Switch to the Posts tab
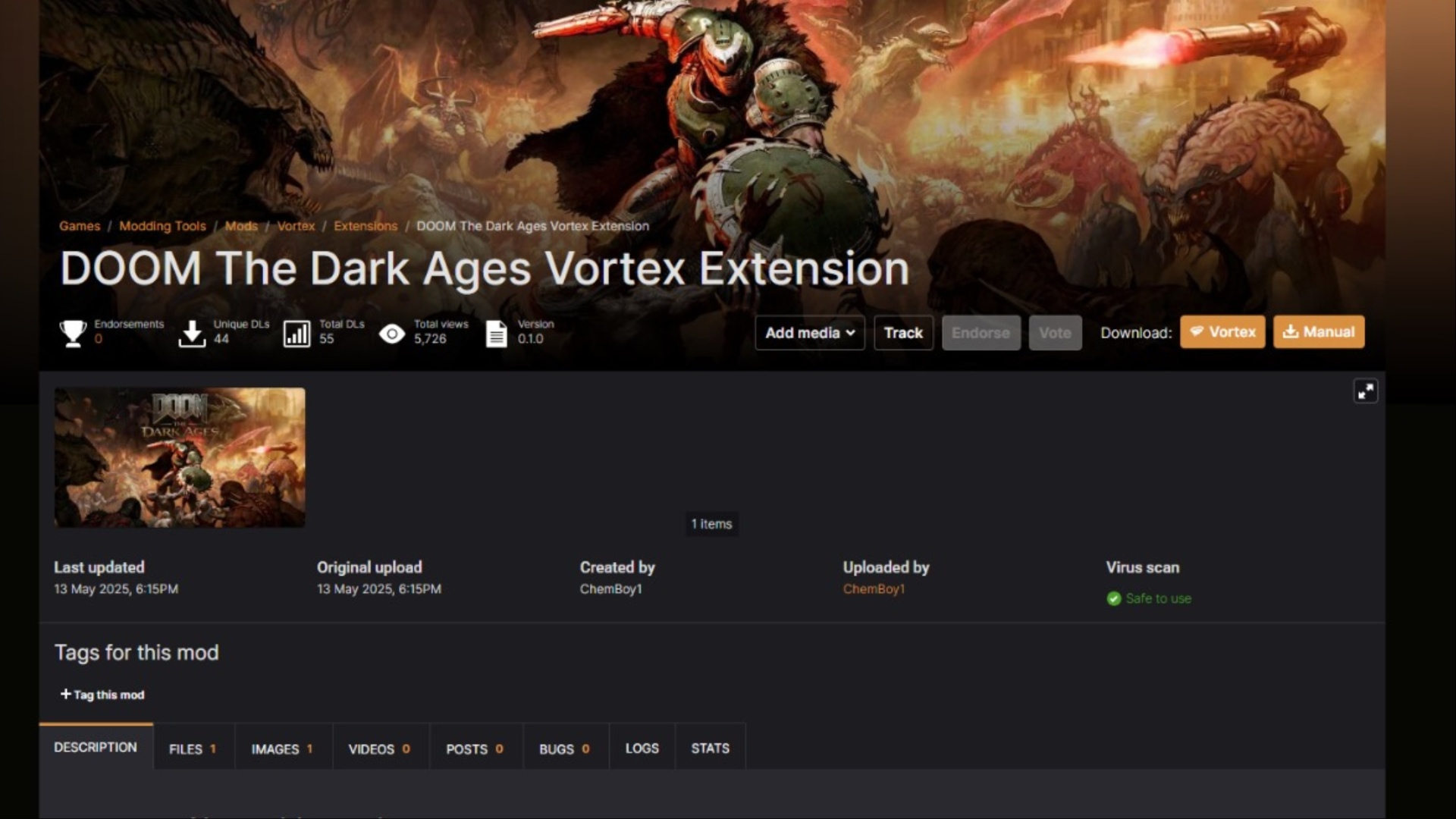This screenshot has width=1456, height=819. [475, 749]
